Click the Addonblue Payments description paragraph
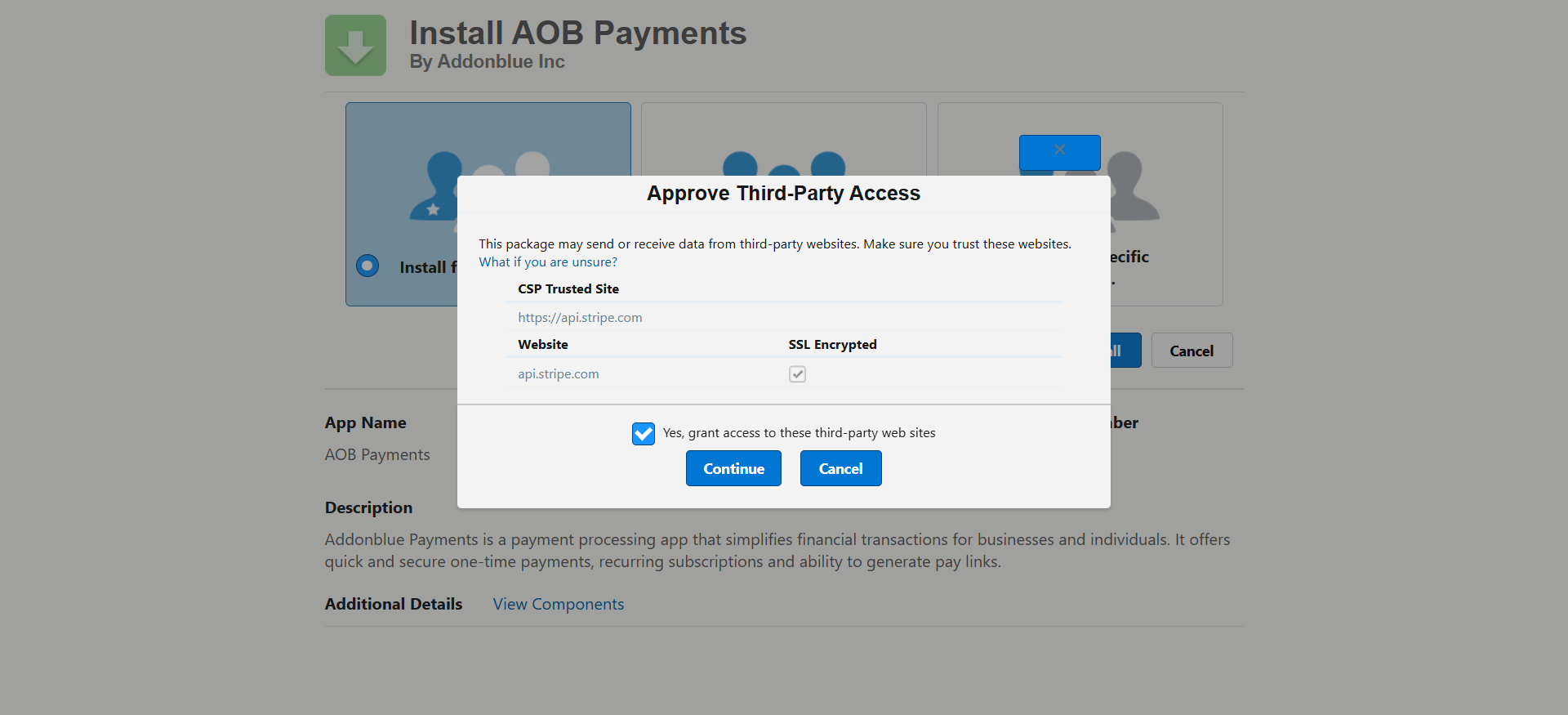Screen dimensions: 1568x715 tap(777, 551)
